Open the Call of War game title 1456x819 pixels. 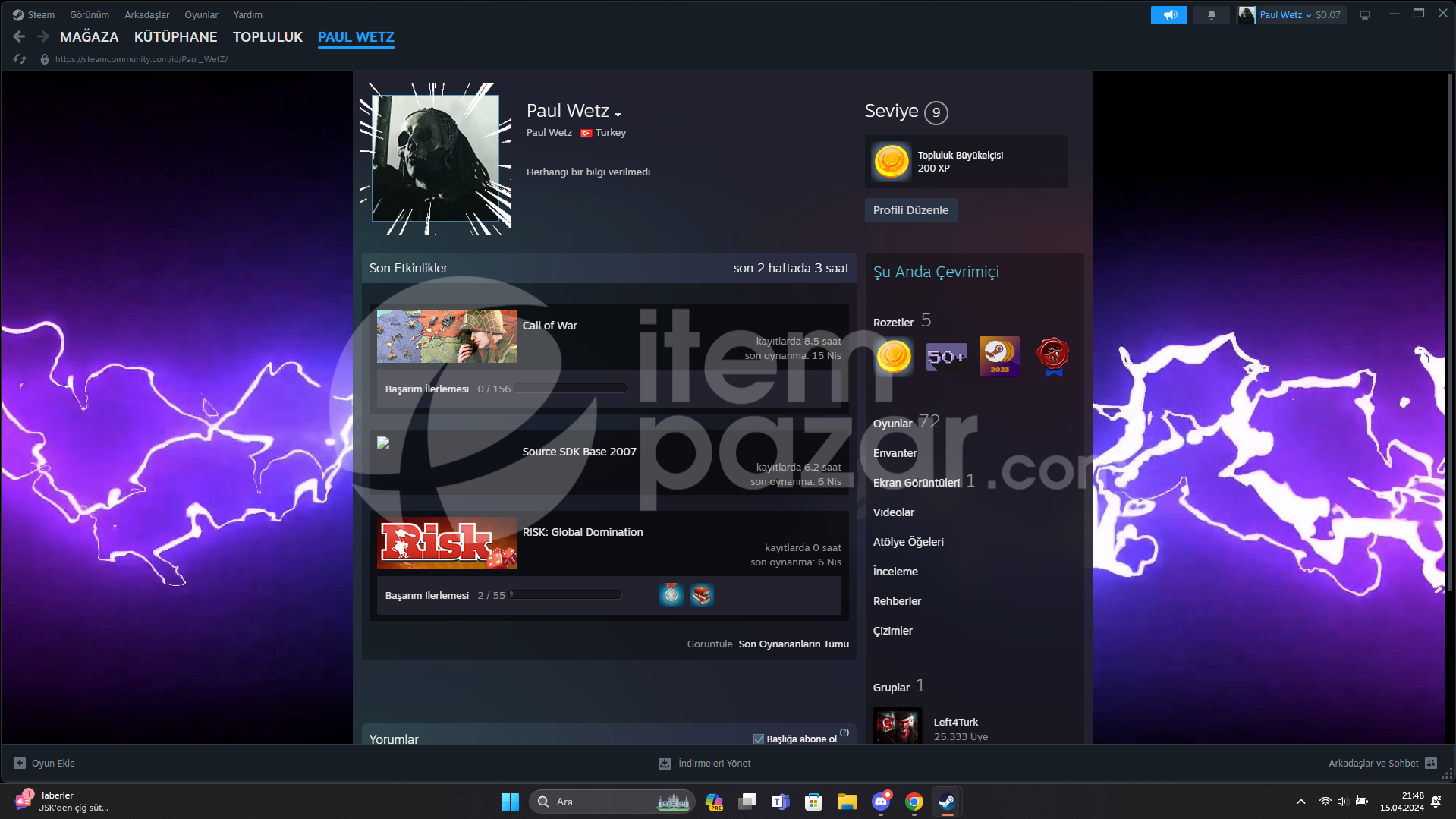550,325
